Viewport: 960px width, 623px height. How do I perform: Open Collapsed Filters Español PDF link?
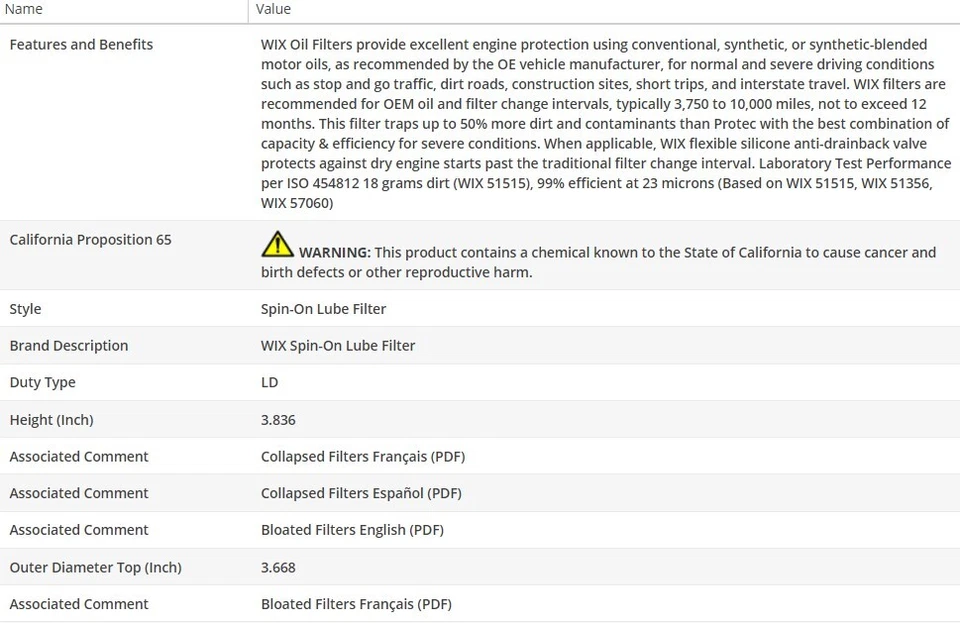361,494
